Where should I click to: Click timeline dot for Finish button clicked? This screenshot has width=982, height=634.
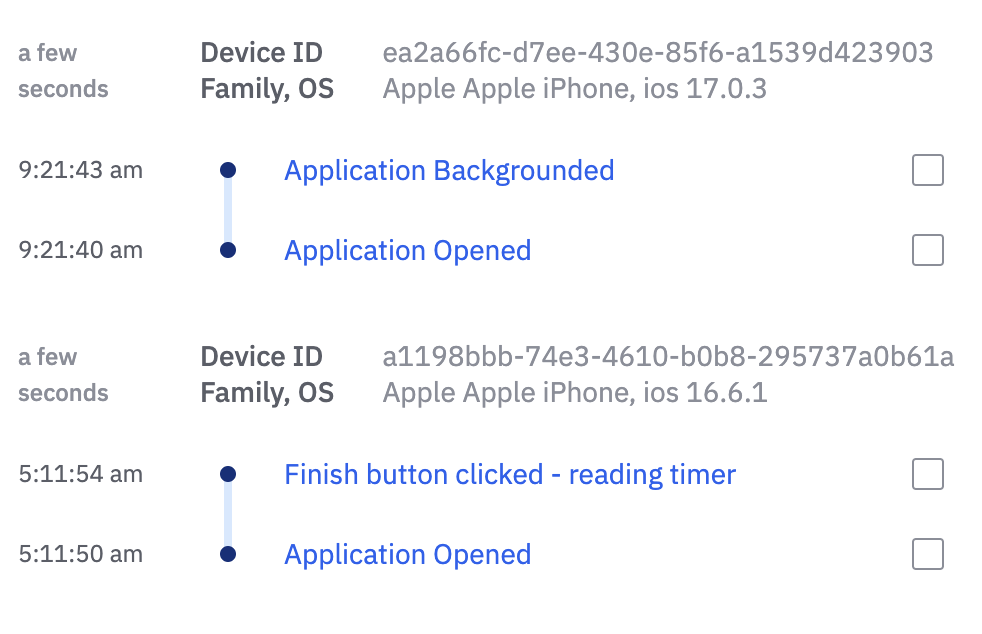click(x=228, y=474)
